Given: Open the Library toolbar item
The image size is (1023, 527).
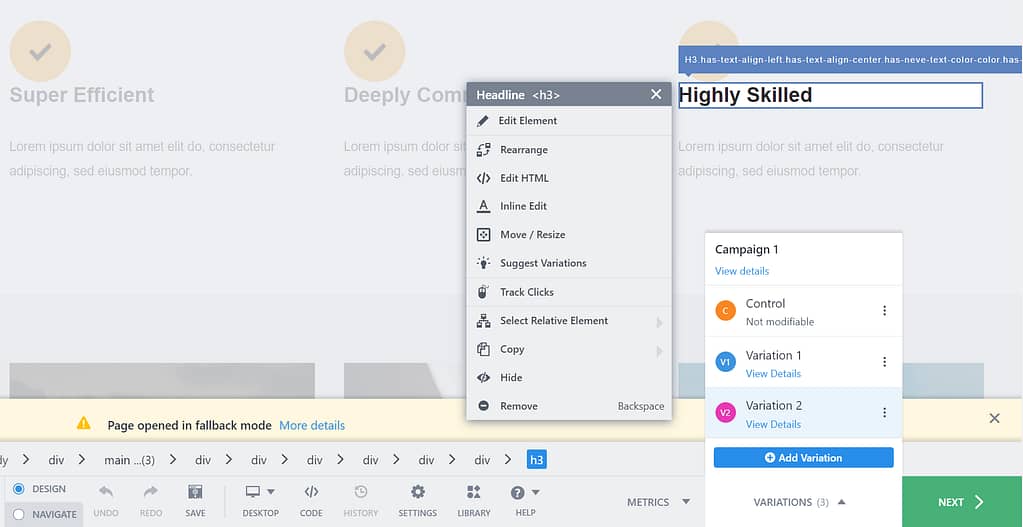Looking at the screenshot, I should pos(474,501).
